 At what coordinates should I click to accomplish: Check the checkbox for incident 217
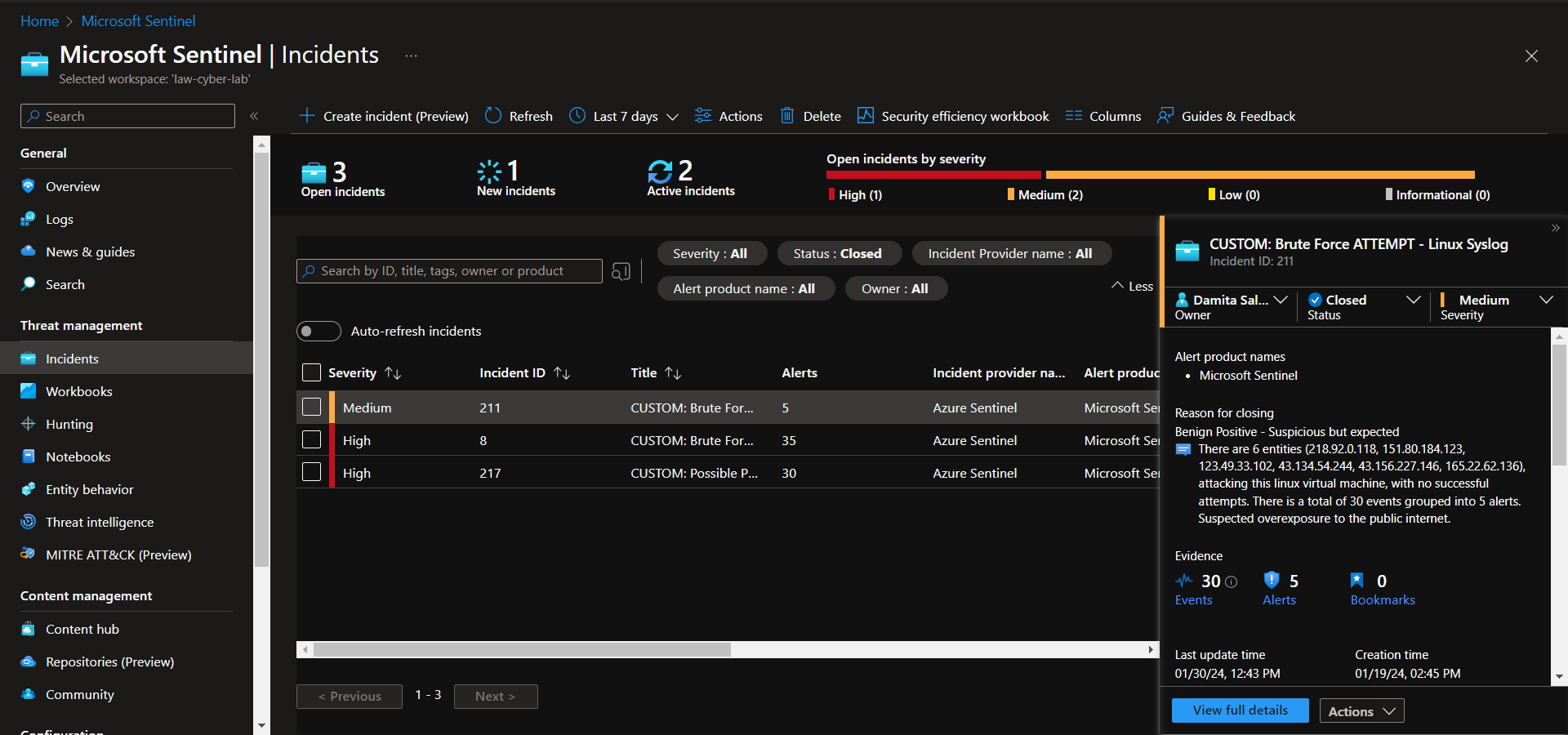click(311, 472)
